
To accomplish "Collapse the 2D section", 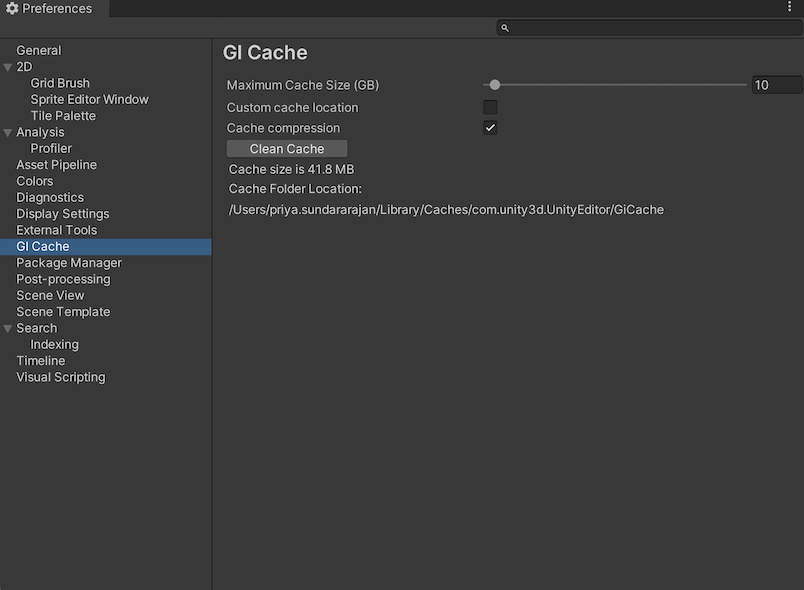I will [8, 66].
